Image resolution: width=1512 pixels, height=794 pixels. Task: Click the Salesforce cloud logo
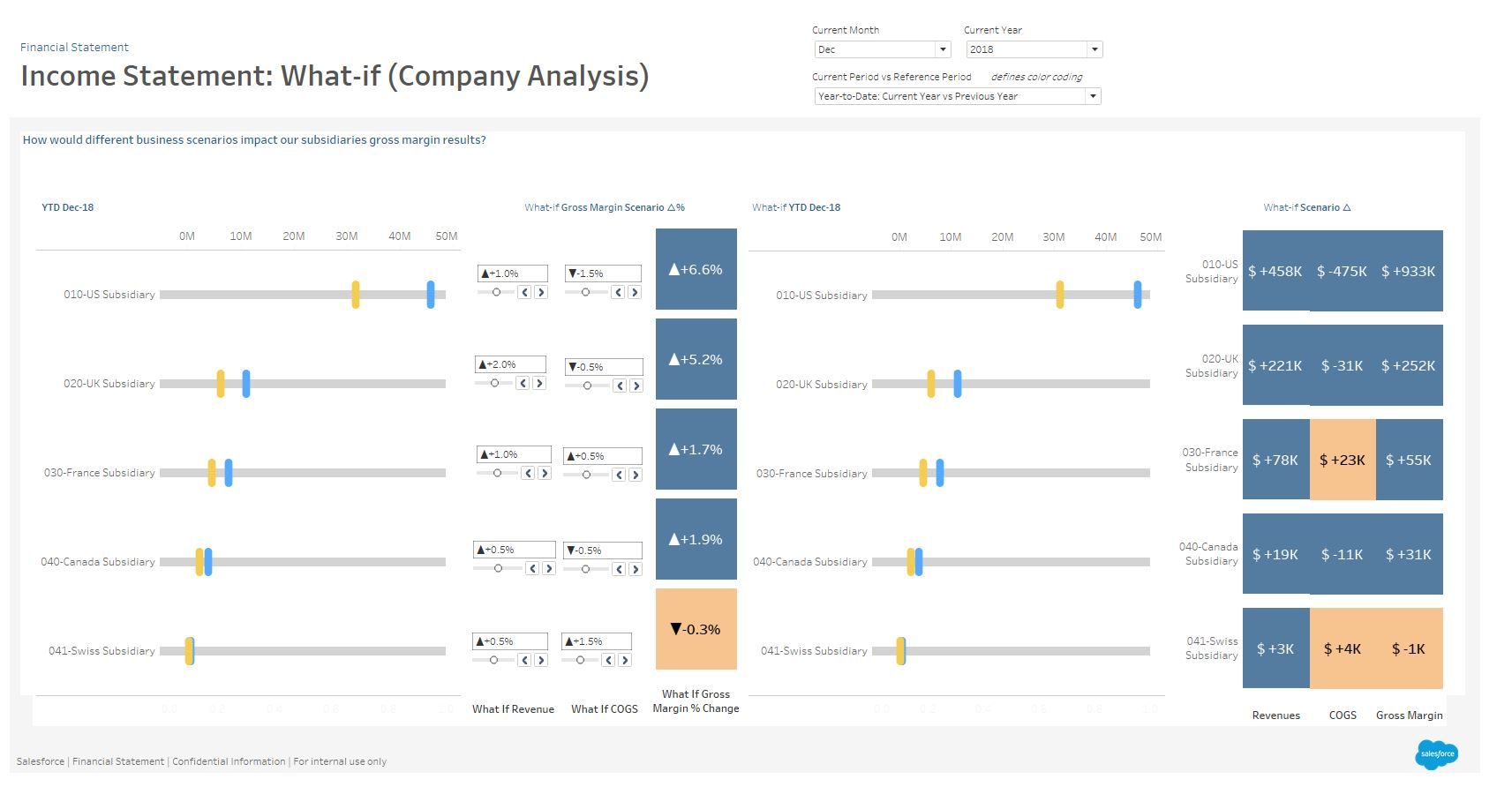pyautogui.click(x=1436, y=754)
